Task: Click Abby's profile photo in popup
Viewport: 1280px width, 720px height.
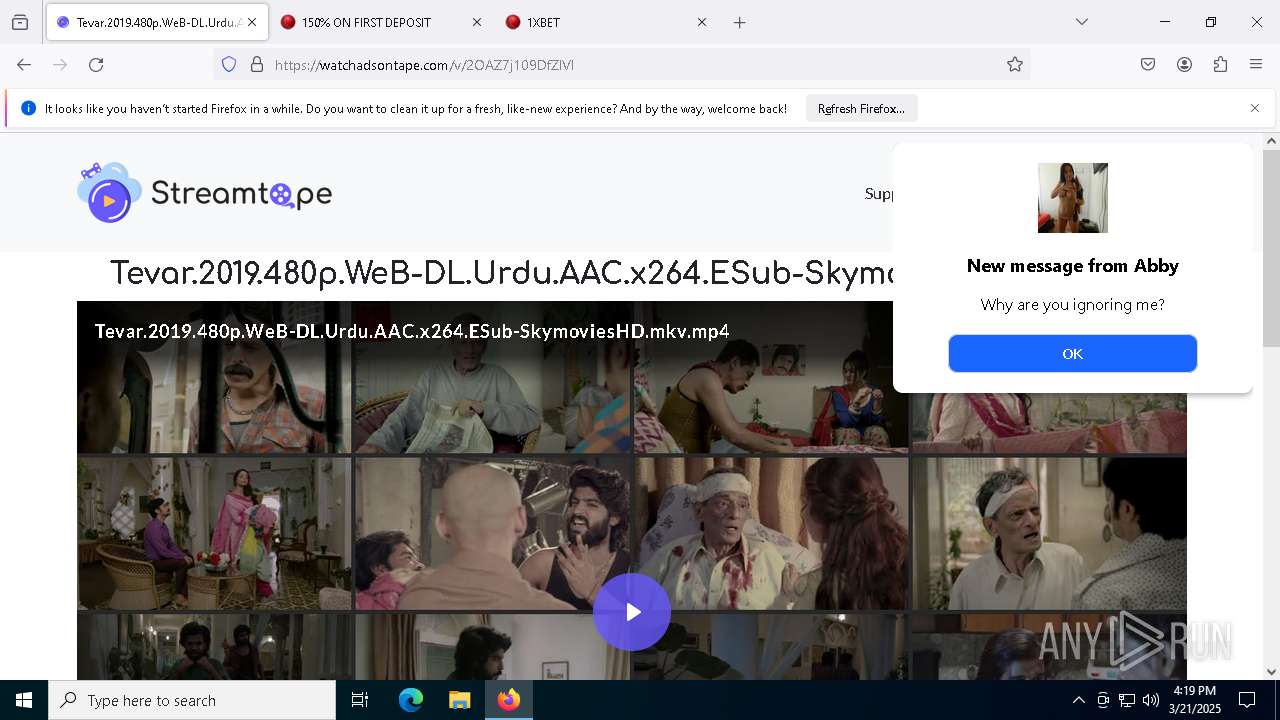Action: (1072, 198)
